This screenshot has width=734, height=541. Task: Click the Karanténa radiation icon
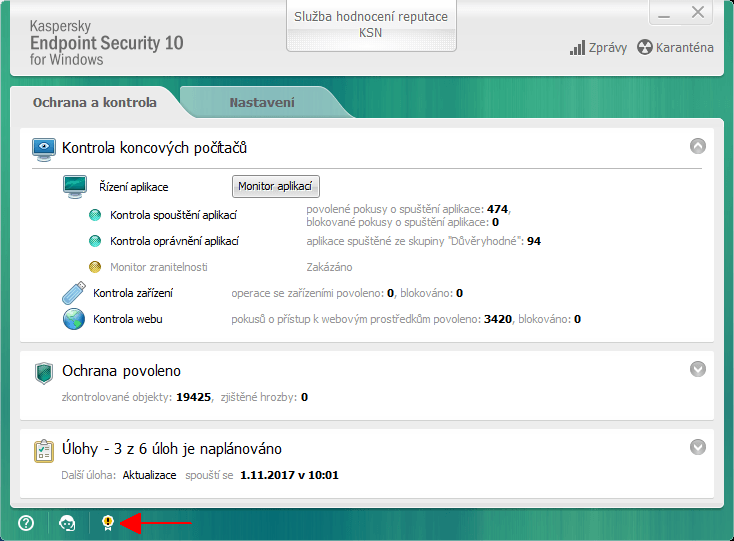[645, 47]
